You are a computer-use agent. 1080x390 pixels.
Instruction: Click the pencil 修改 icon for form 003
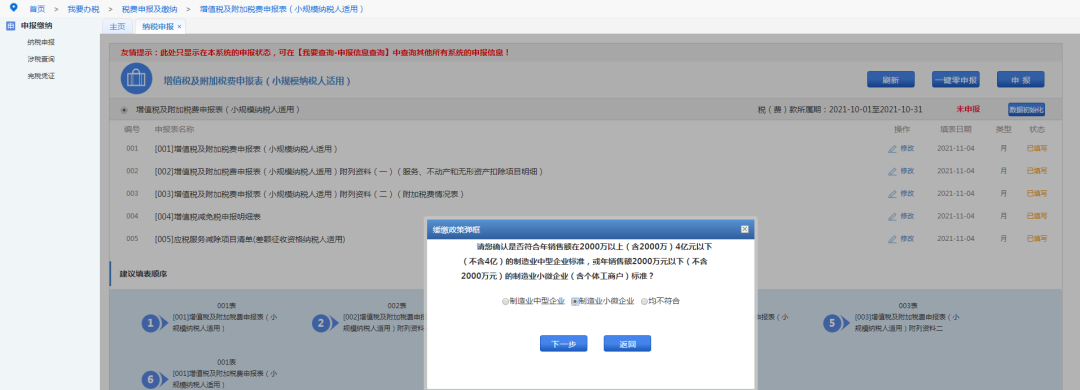893,194
